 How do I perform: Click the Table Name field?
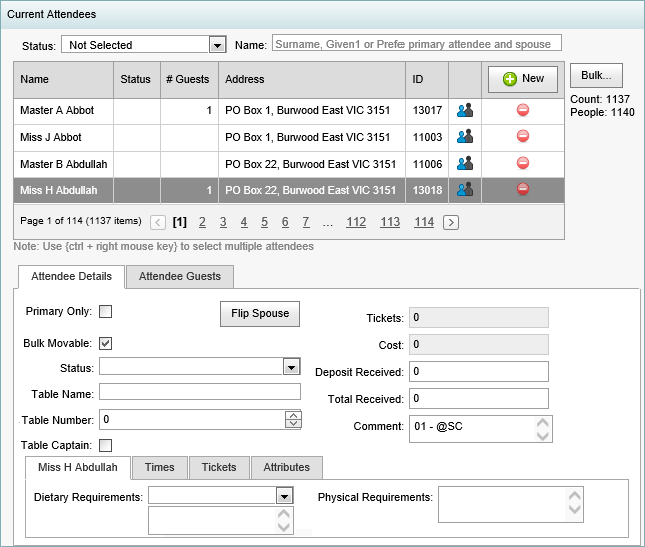(x=200, y=392)
